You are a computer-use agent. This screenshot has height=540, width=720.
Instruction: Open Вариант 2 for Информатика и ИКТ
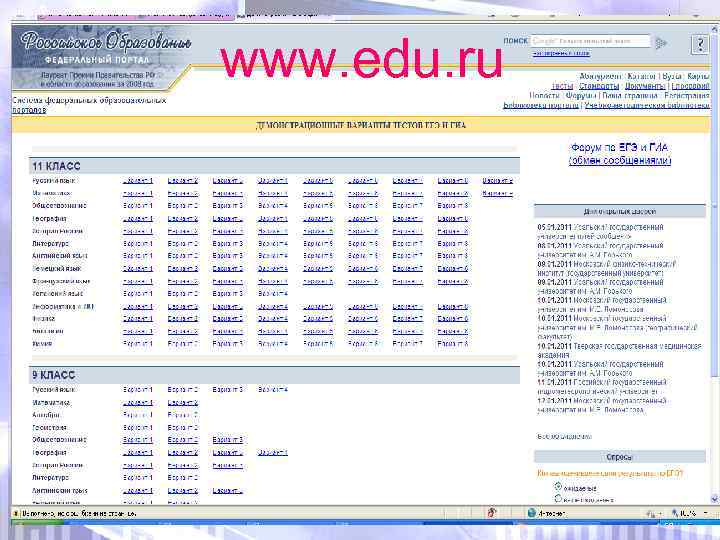(183, 306)
